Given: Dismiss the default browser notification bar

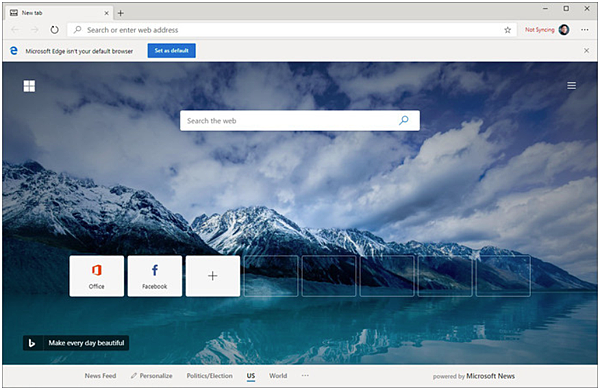Looking at the screenshot, I should (x=586, y=51).
